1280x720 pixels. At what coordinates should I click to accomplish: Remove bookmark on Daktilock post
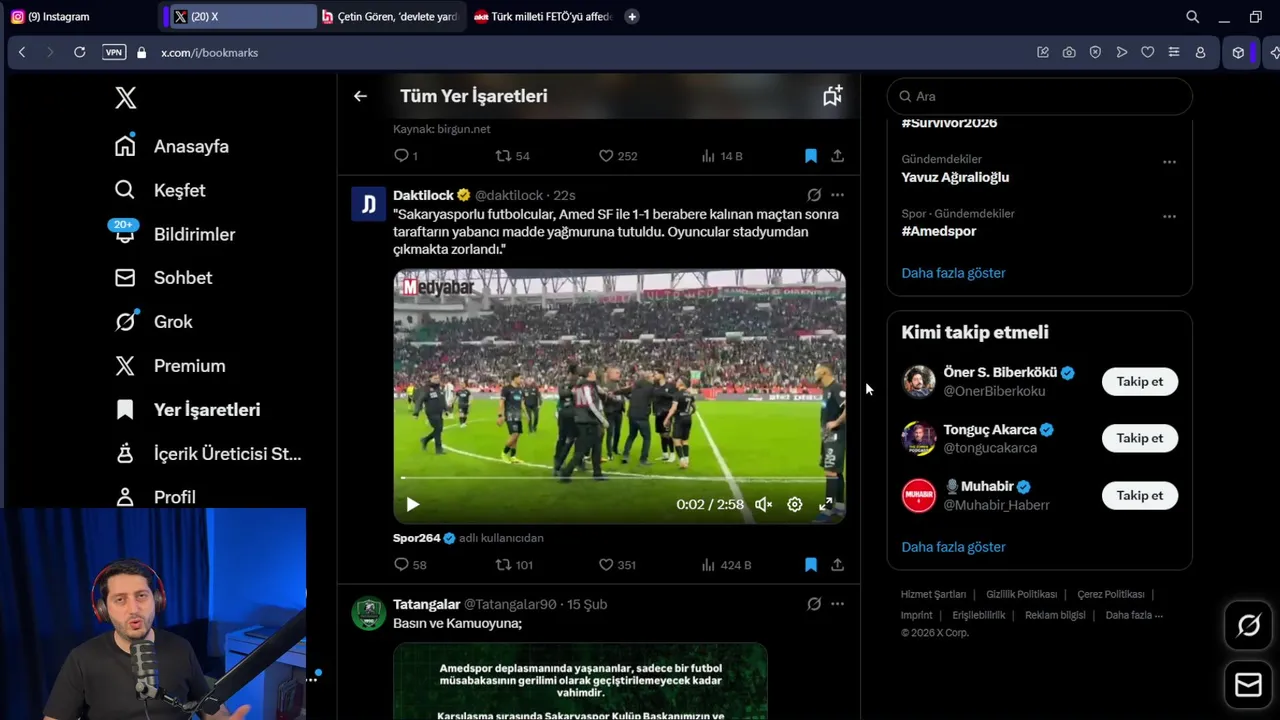(x=811, y=565)
